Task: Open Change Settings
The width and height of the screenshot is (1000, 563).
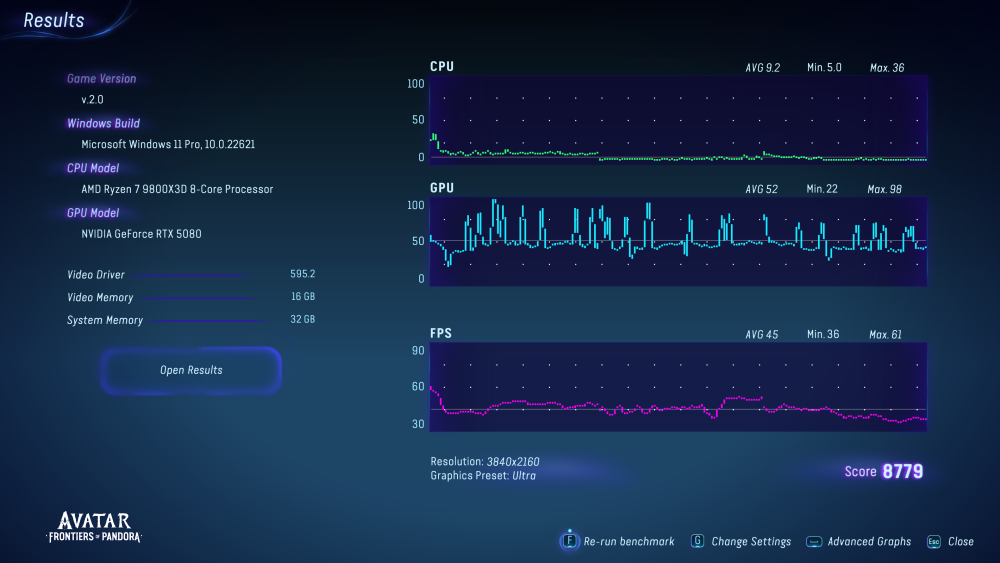Action: (751, 541)
